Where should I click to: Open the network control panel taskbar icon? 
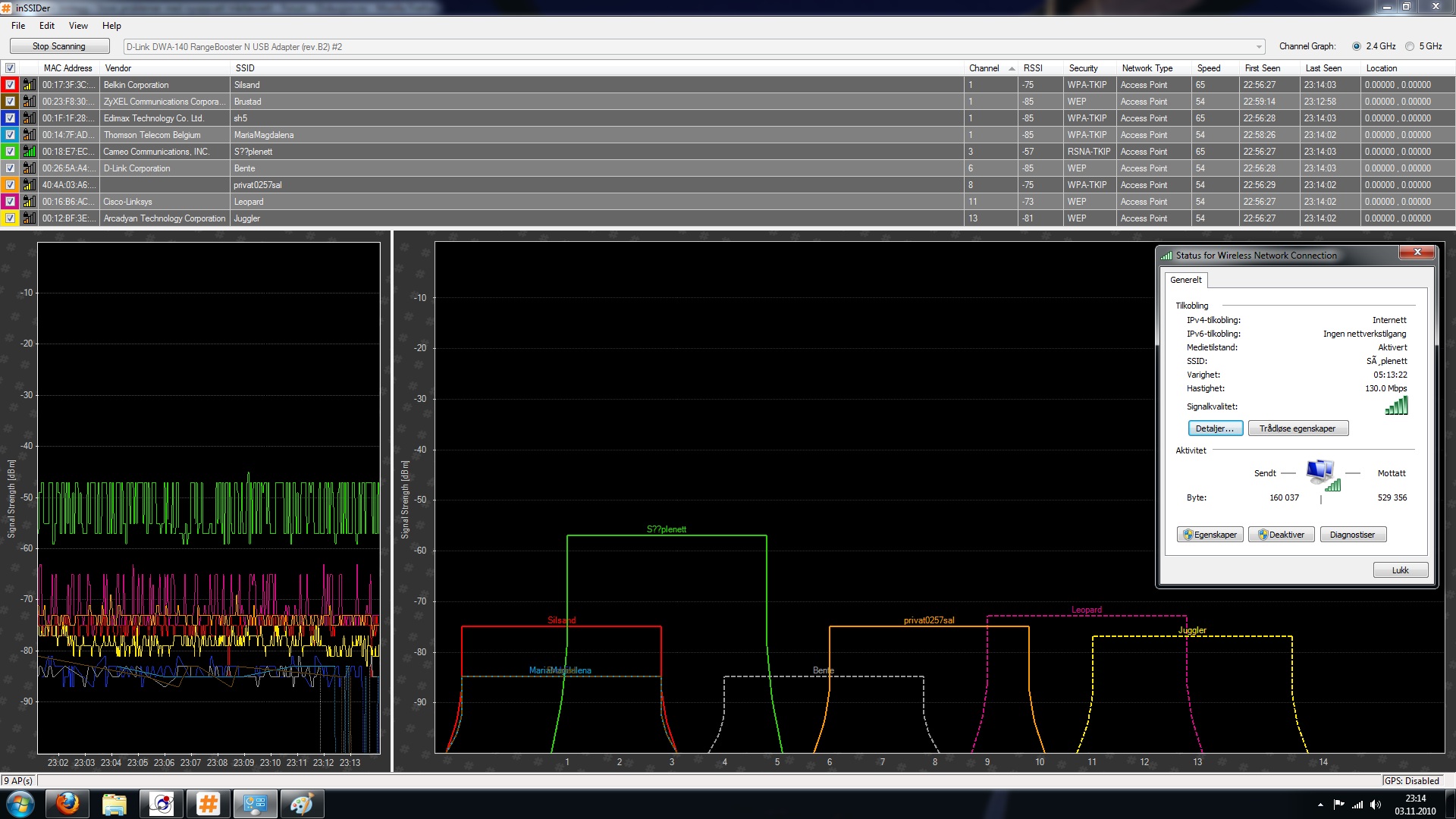click(255, 804)
